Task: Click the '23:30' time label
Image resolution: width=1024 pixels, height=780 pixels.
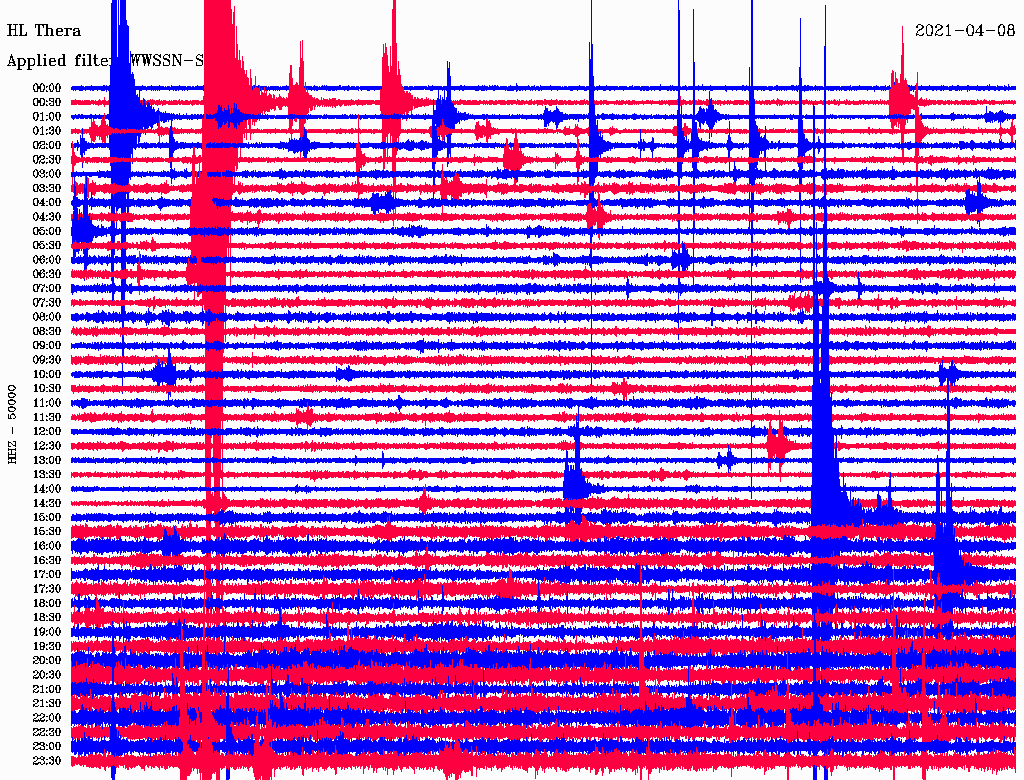Action: 47,760
